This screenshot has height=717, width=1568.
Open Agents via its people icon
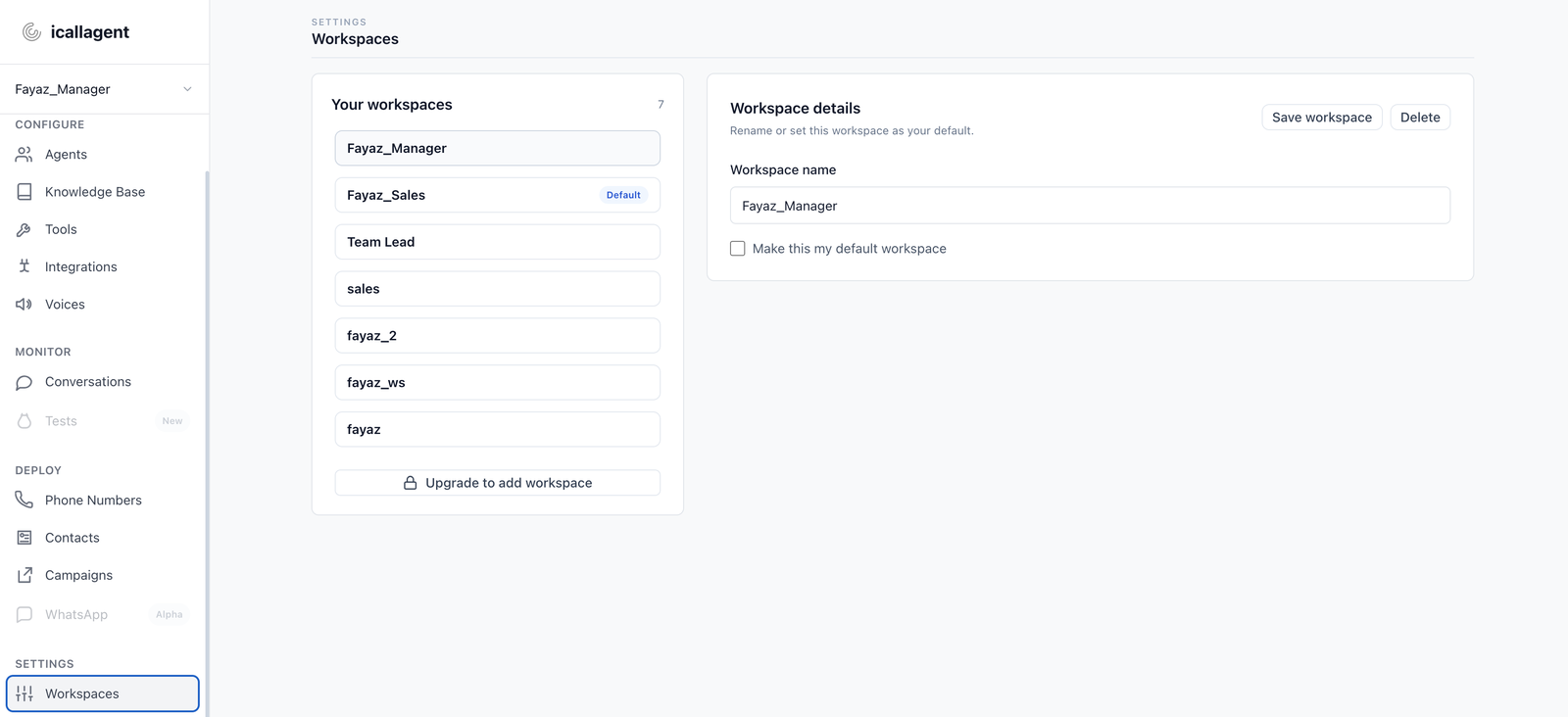(x=24, y=155)
